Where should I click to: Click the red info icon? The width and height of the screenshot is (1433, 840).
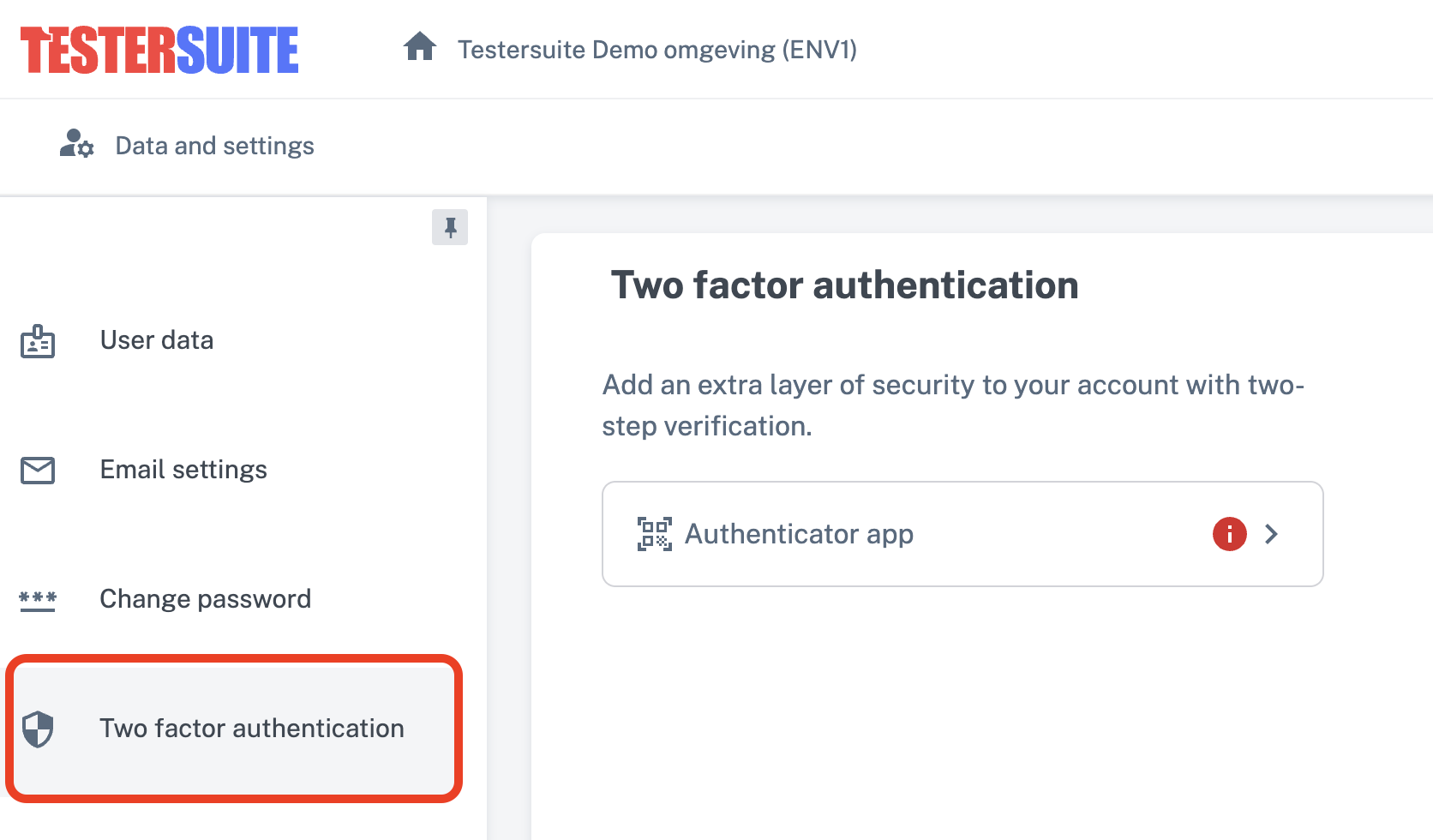(x=1229, y=534)
